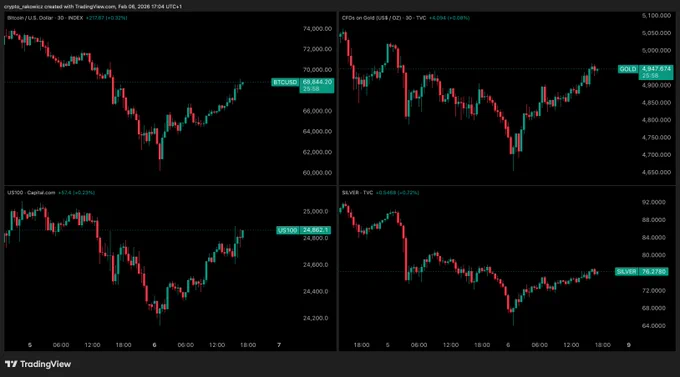
Task: Select the '4,750.000' gold axis label
Action: pyautogui.click(x=656, y=138)
